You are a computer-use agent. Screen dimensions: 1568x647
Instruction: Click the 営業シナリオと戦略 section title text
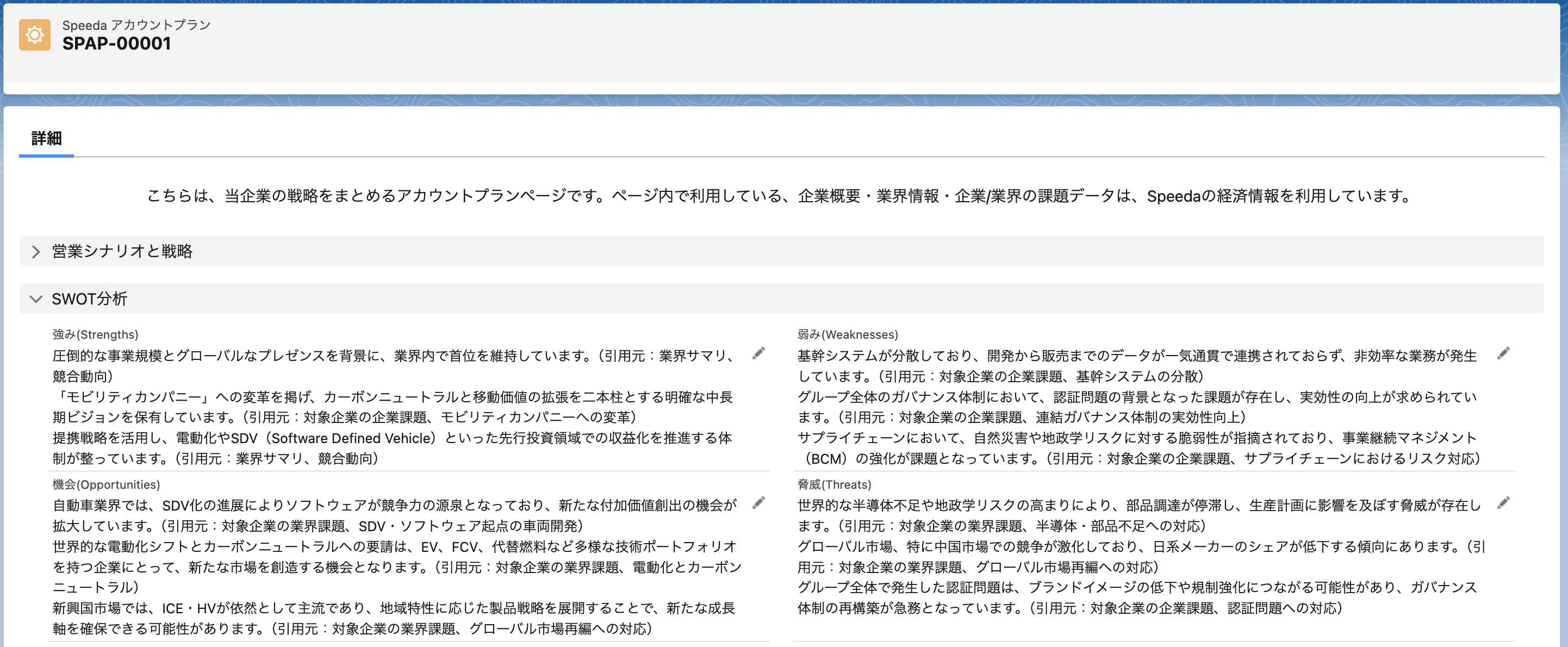(122, 251)
